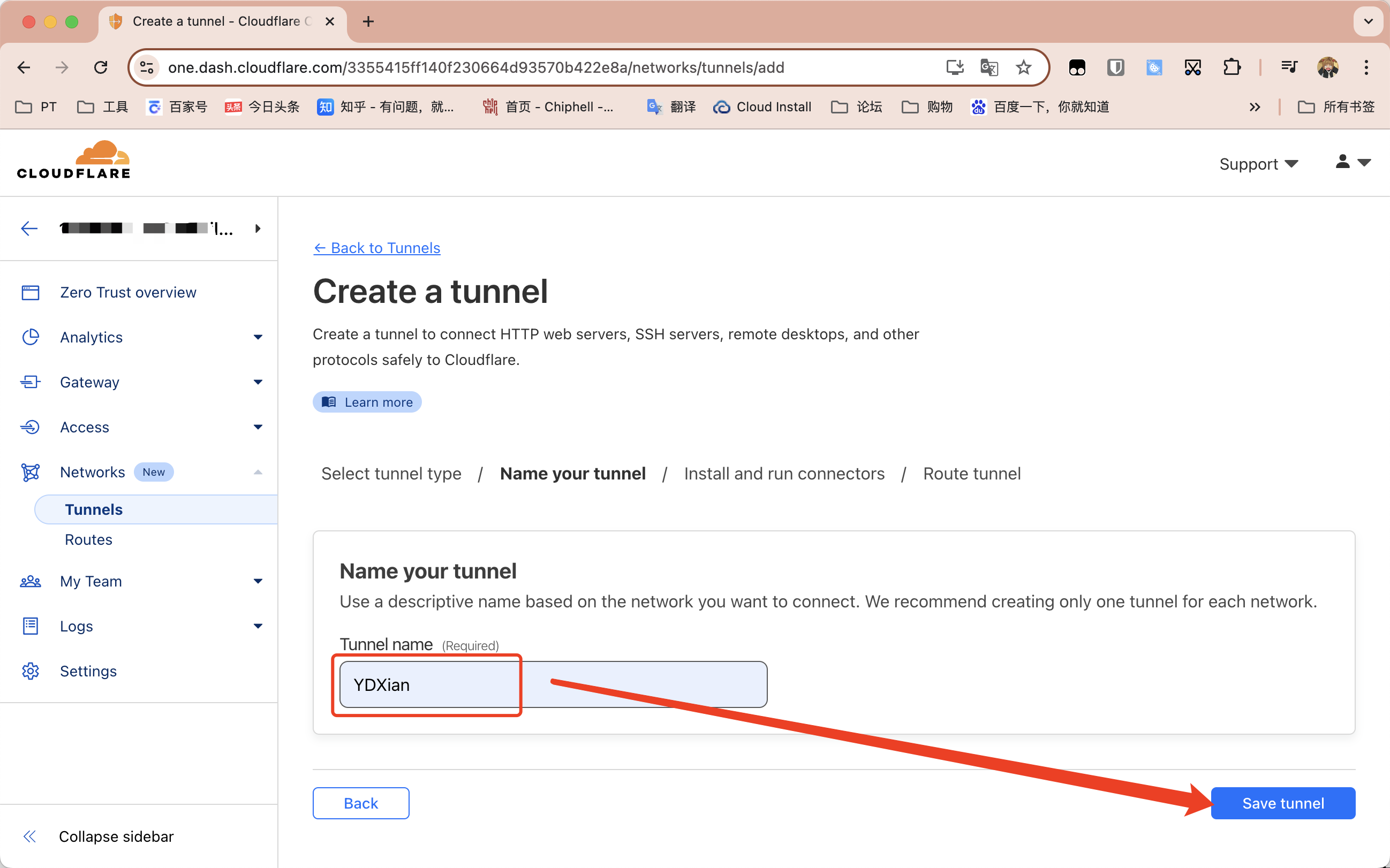Image resolution: width=1390 pixels, height=868 pixels.
Task: Open the Support dropdown
Action: coord(1258,164)
